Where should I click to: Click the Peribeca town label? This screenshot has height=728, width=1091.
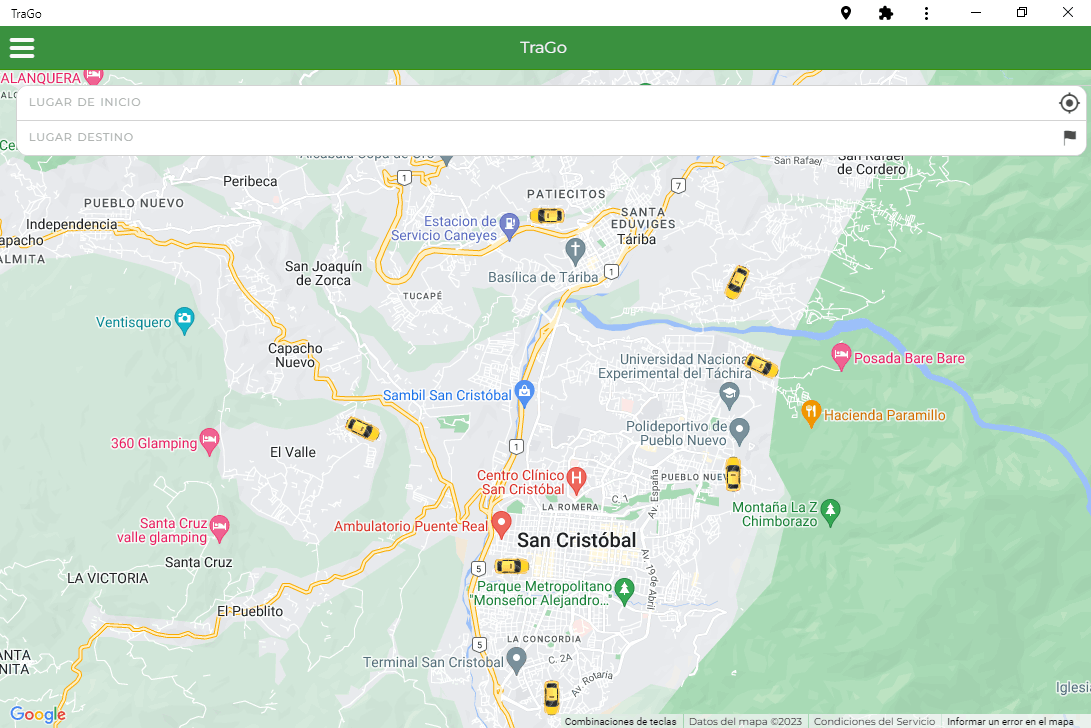[250, 181]
